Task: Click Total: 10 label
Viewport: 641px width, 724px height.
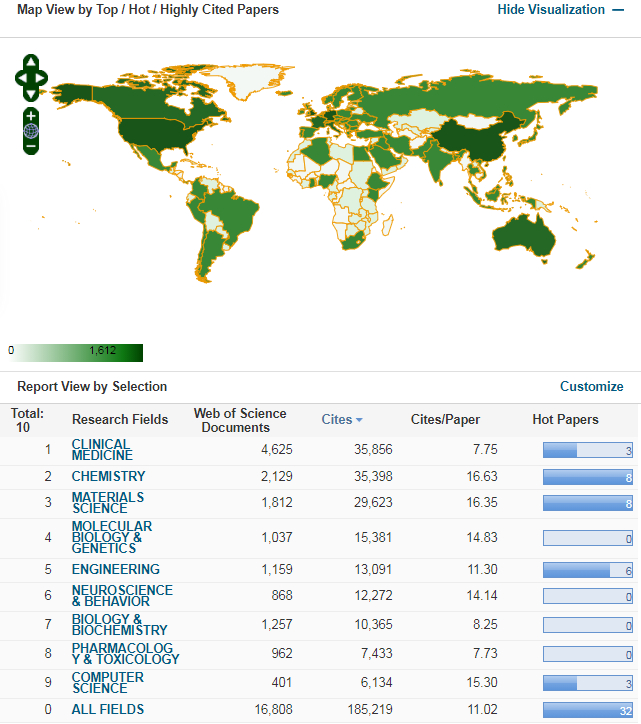Action: [27, 420]
